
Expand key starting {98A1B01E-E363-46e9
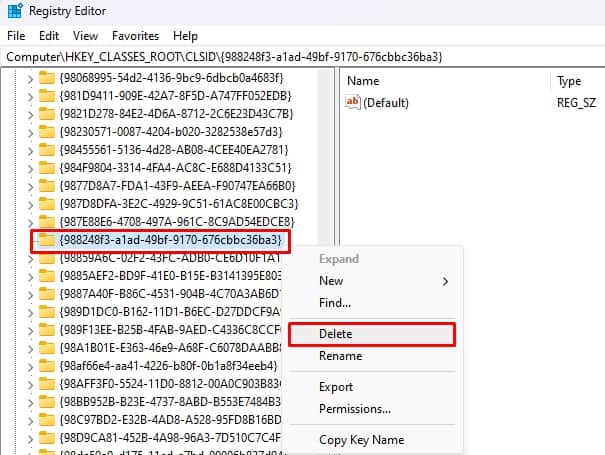coord(30,349)
